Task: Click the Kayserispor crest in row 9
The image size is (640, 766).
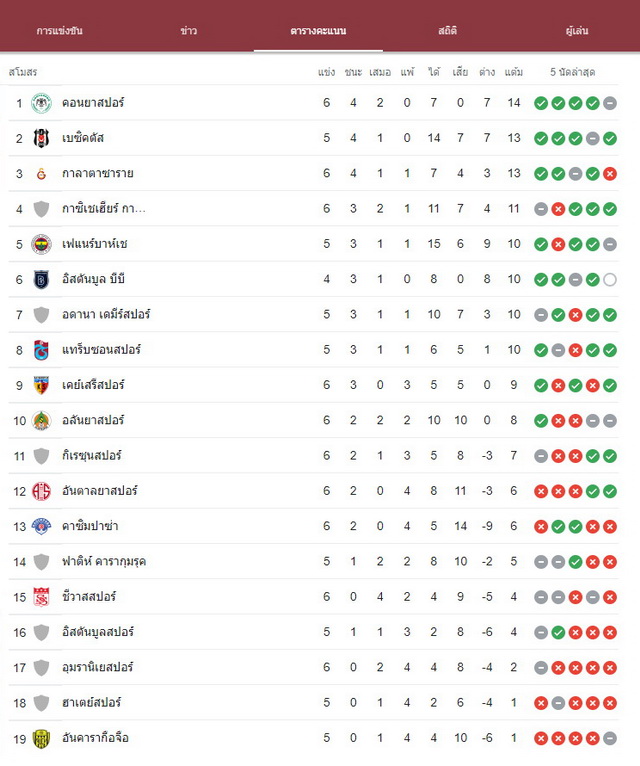Action: (42, 385)
